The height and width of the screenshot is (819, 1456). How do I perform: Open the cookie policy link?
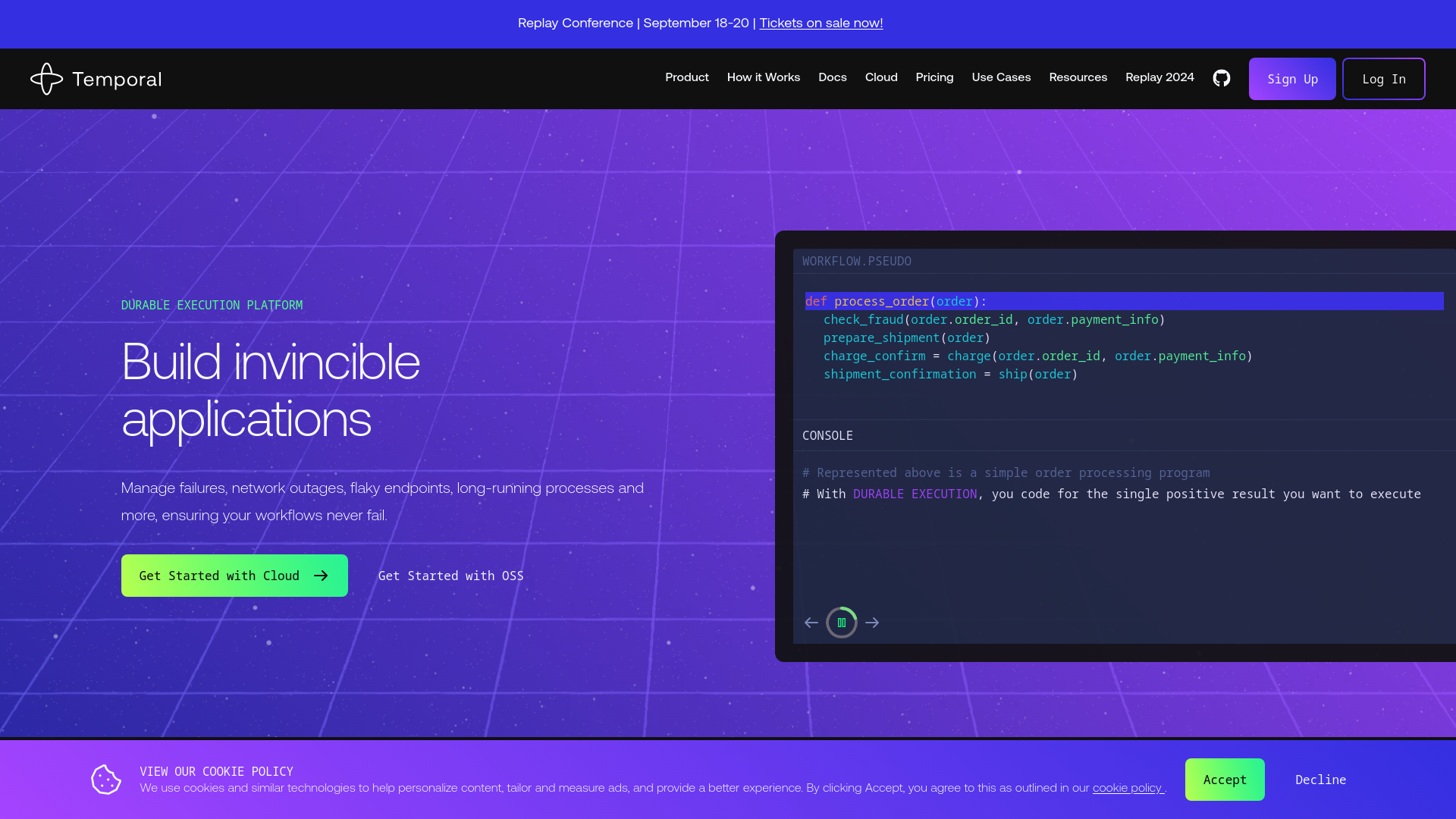coord(1128,788)
